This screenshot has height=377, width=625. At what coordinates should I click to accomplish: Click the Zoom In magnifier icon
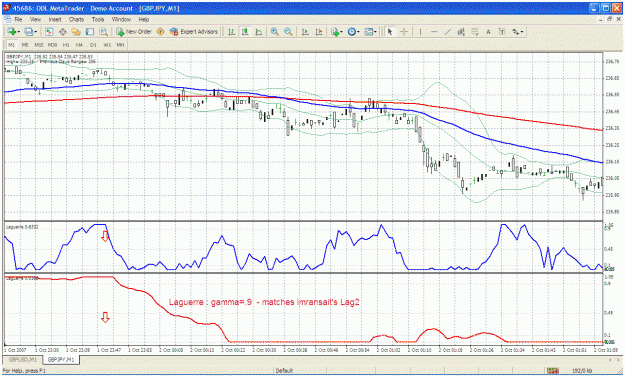274,32
